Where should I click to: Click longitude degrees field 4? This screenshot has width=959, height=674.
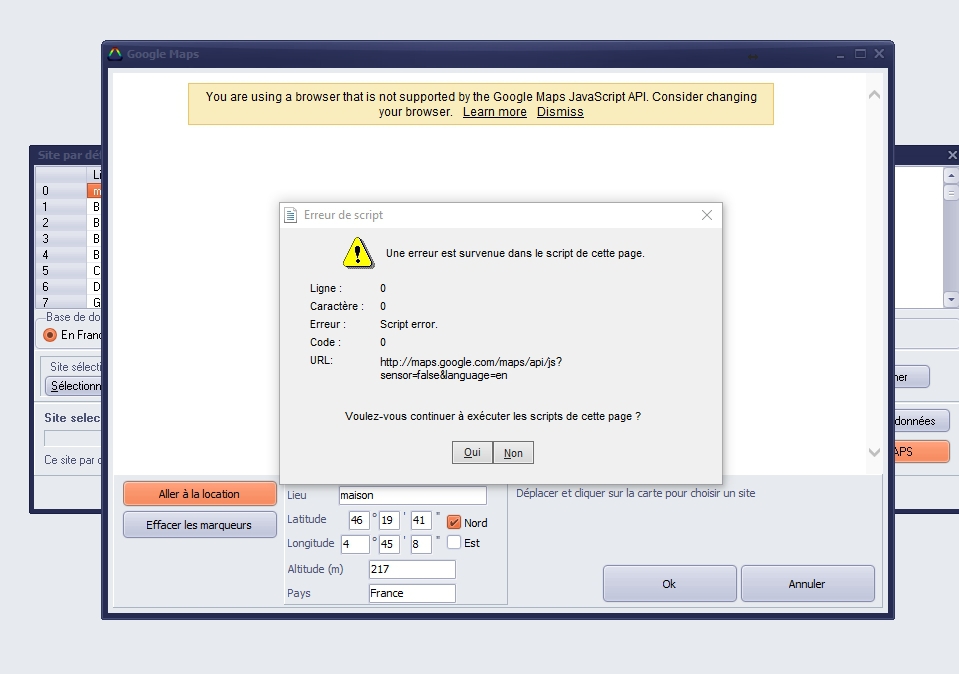tap(355, 544)
